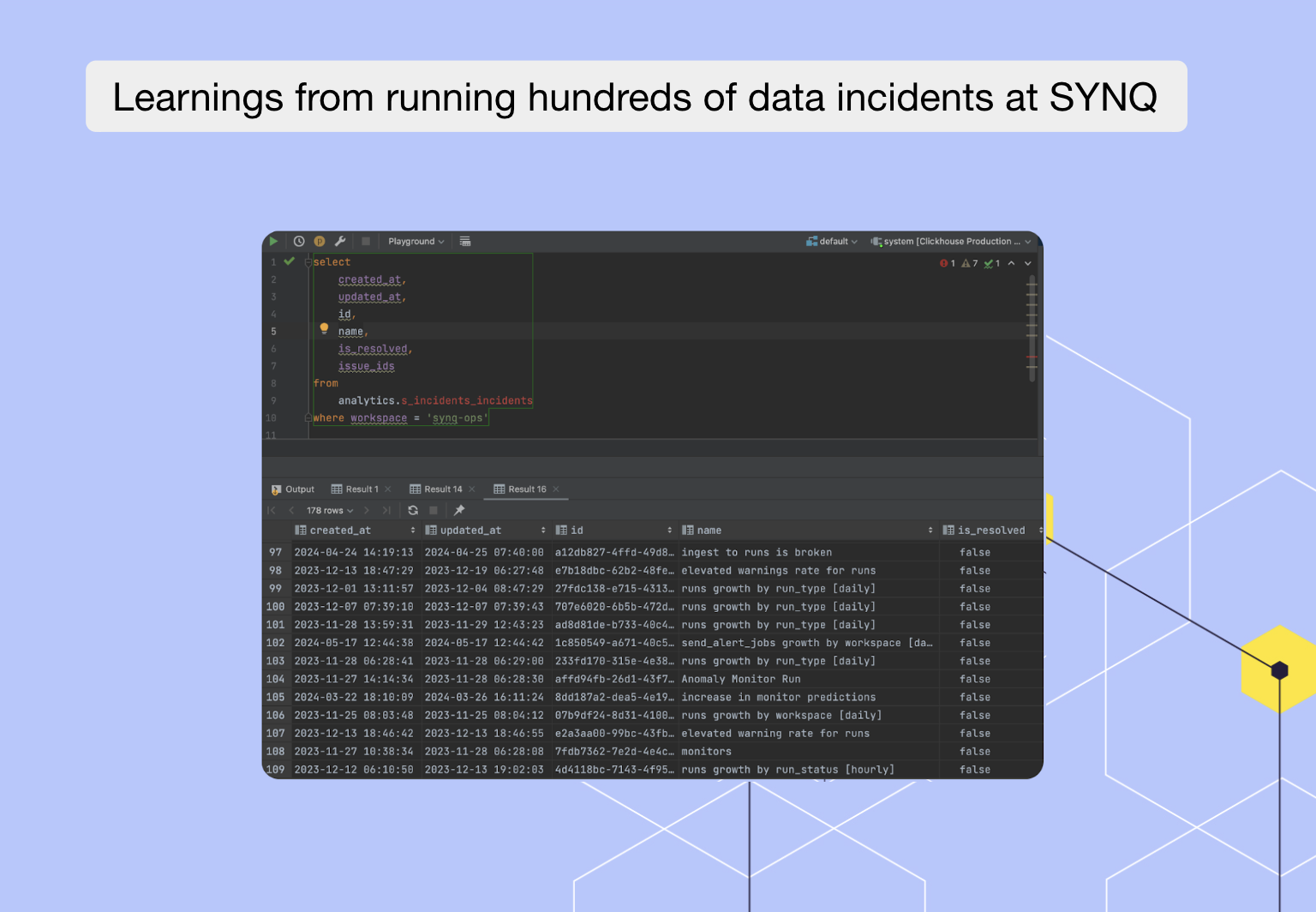Go to the first page of results
Viewport: 1316px width, 912px height.
(272, 510)
